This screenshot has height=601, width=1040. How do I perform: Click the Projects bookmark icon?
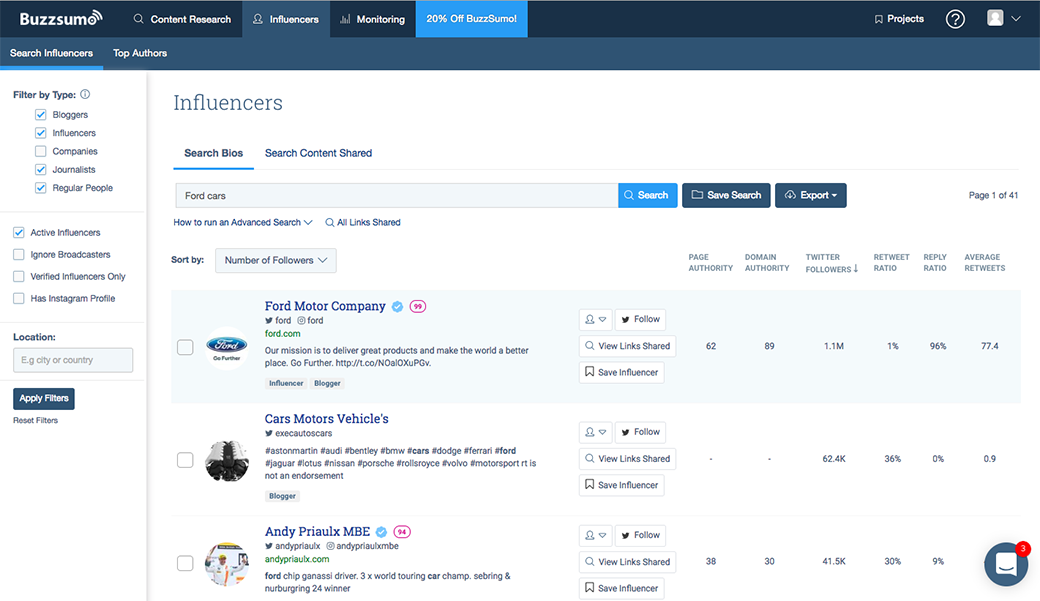tap(879, 18)
